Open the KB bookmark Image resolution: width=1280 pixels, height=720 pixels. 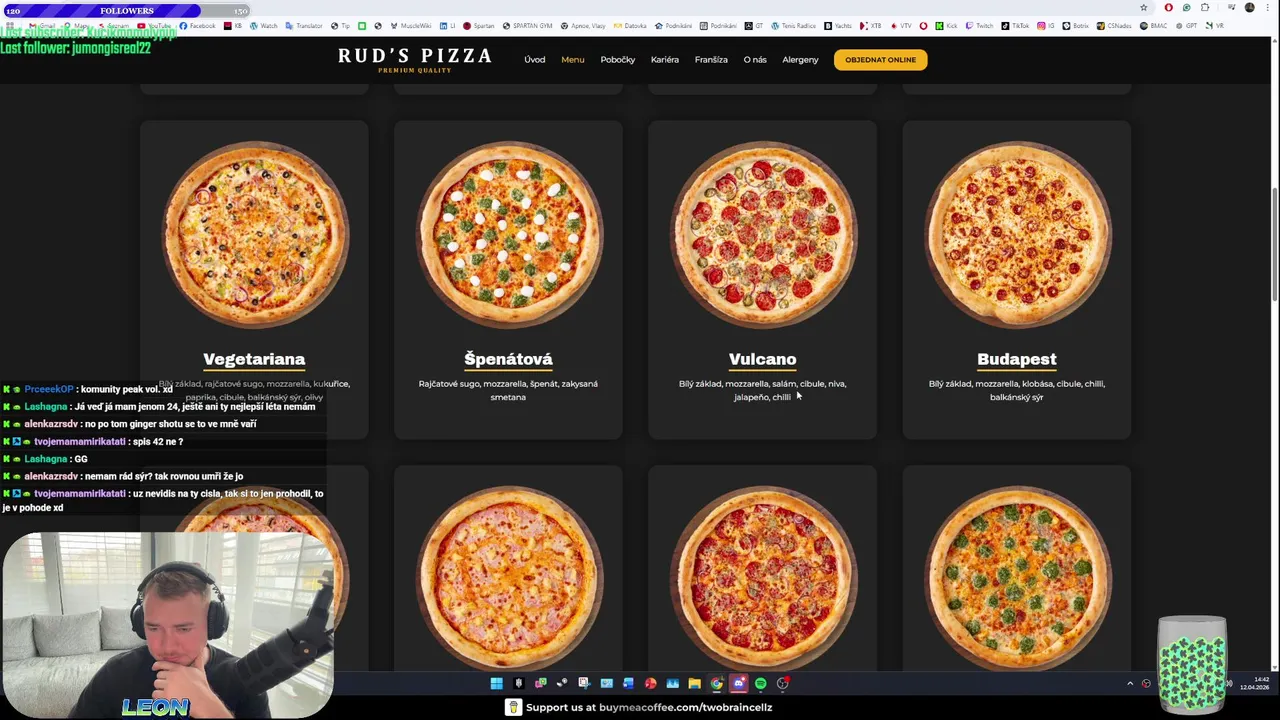tap(233, 26)
